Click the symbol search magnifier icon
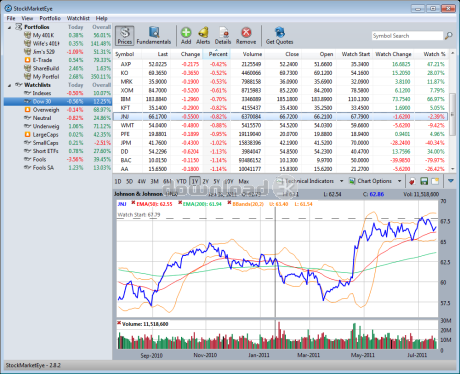 (x=449, y=35)
